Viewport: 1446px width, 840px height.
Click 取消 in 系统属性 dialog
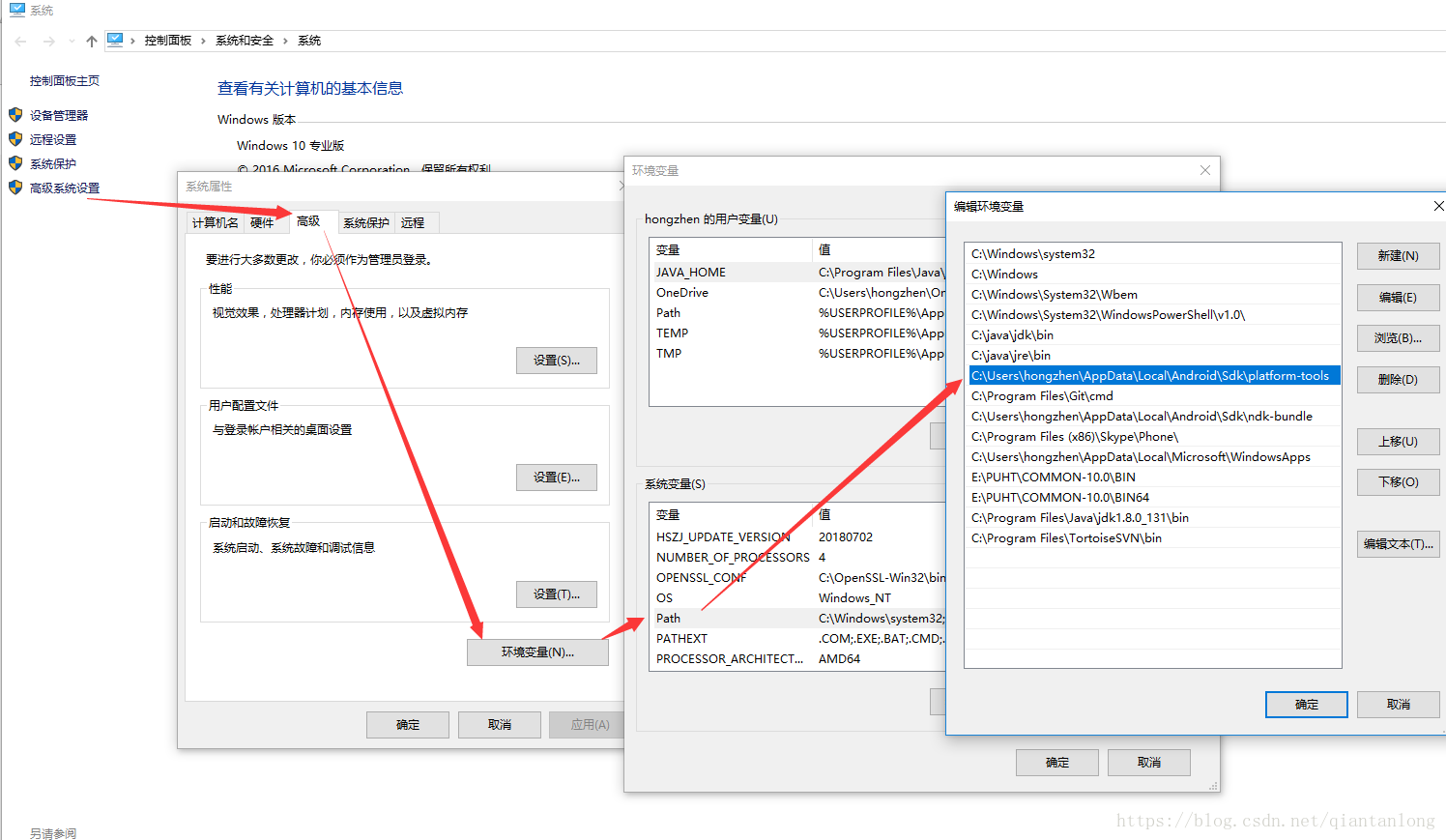[500, 725]
